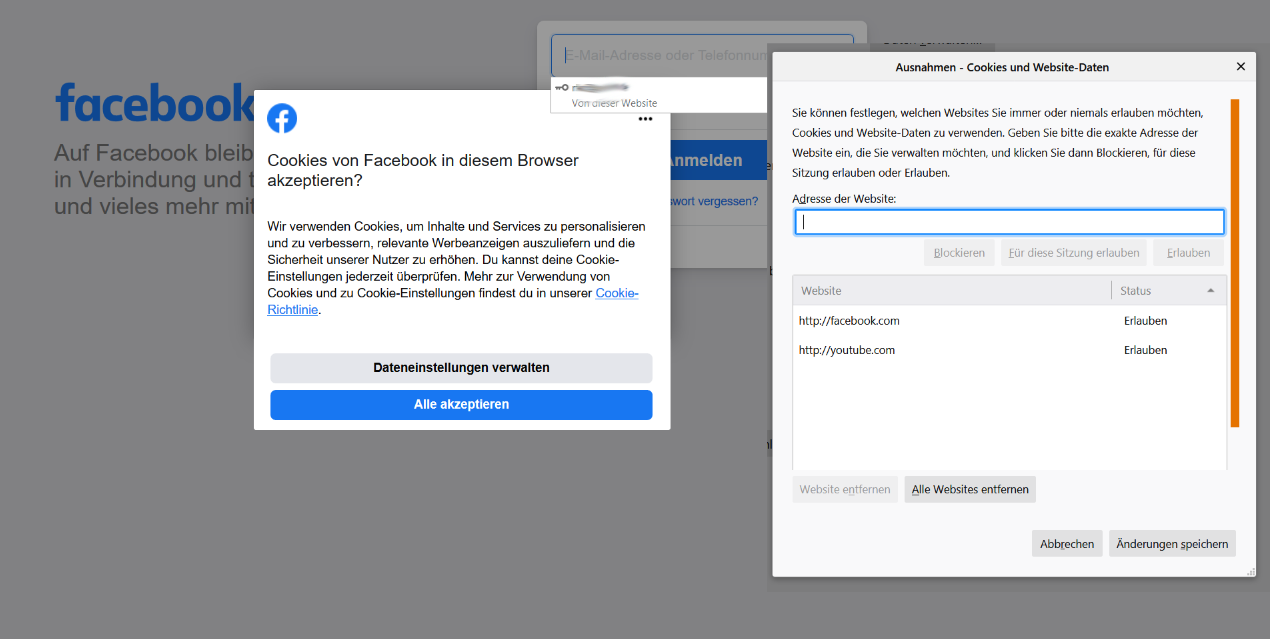Screen dimensions: 1270x639
Task: Click the resize grip of Ausnahmen dialog
Action: [1251, 571]
